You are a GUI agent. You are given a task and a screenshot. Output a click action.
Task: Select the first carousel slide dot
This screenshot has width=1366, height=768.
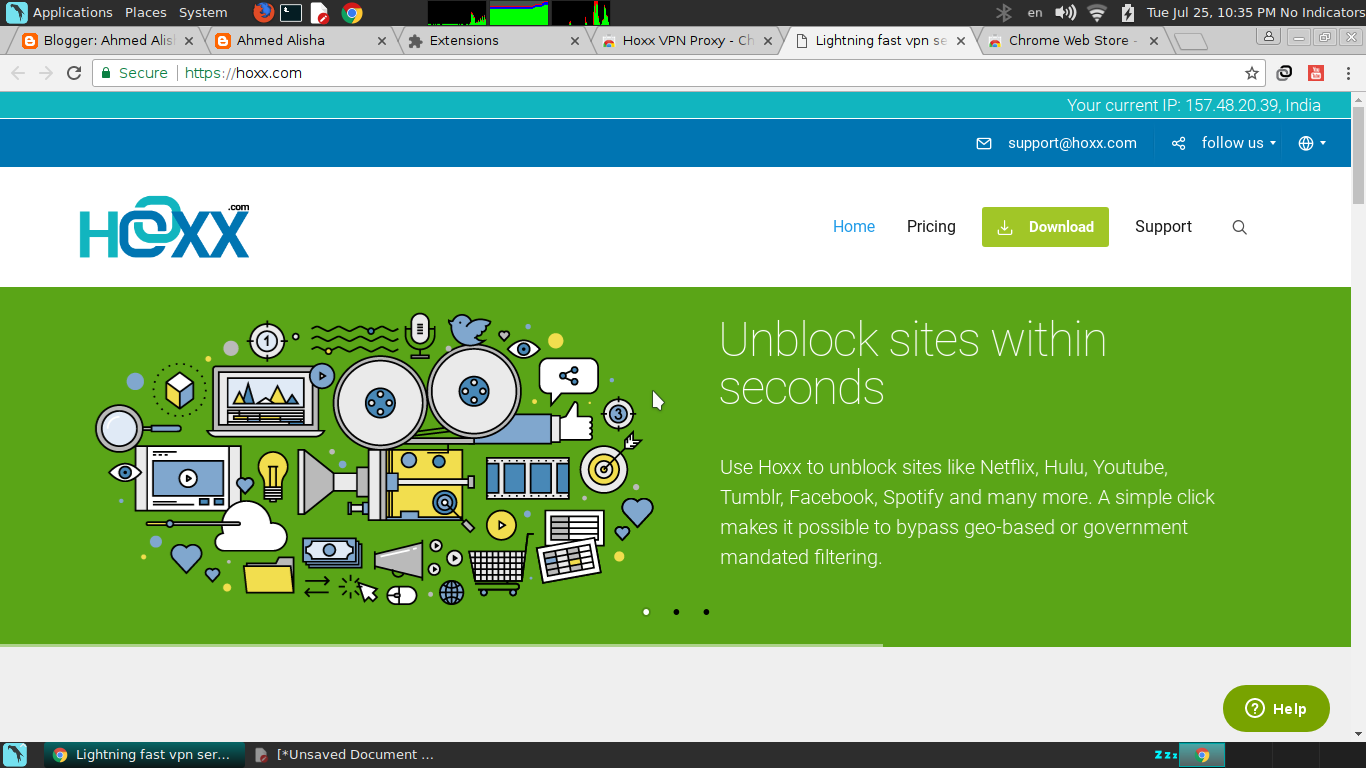[x=646, y=612]
